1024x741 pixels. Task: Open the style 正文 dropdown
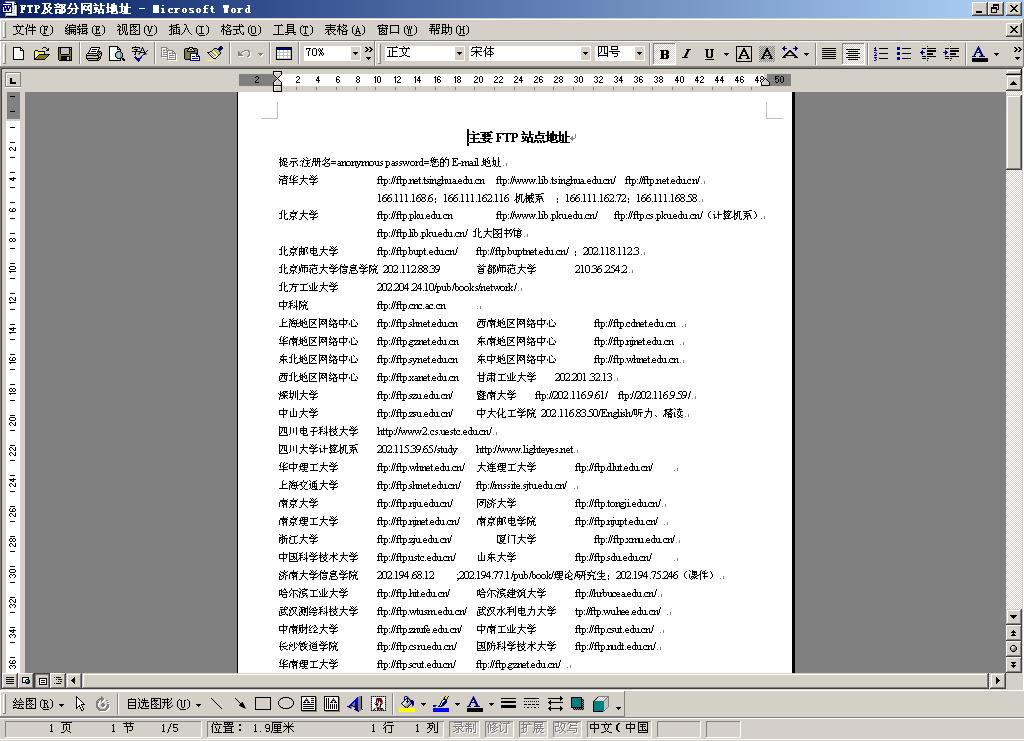(x=459, y=53)
